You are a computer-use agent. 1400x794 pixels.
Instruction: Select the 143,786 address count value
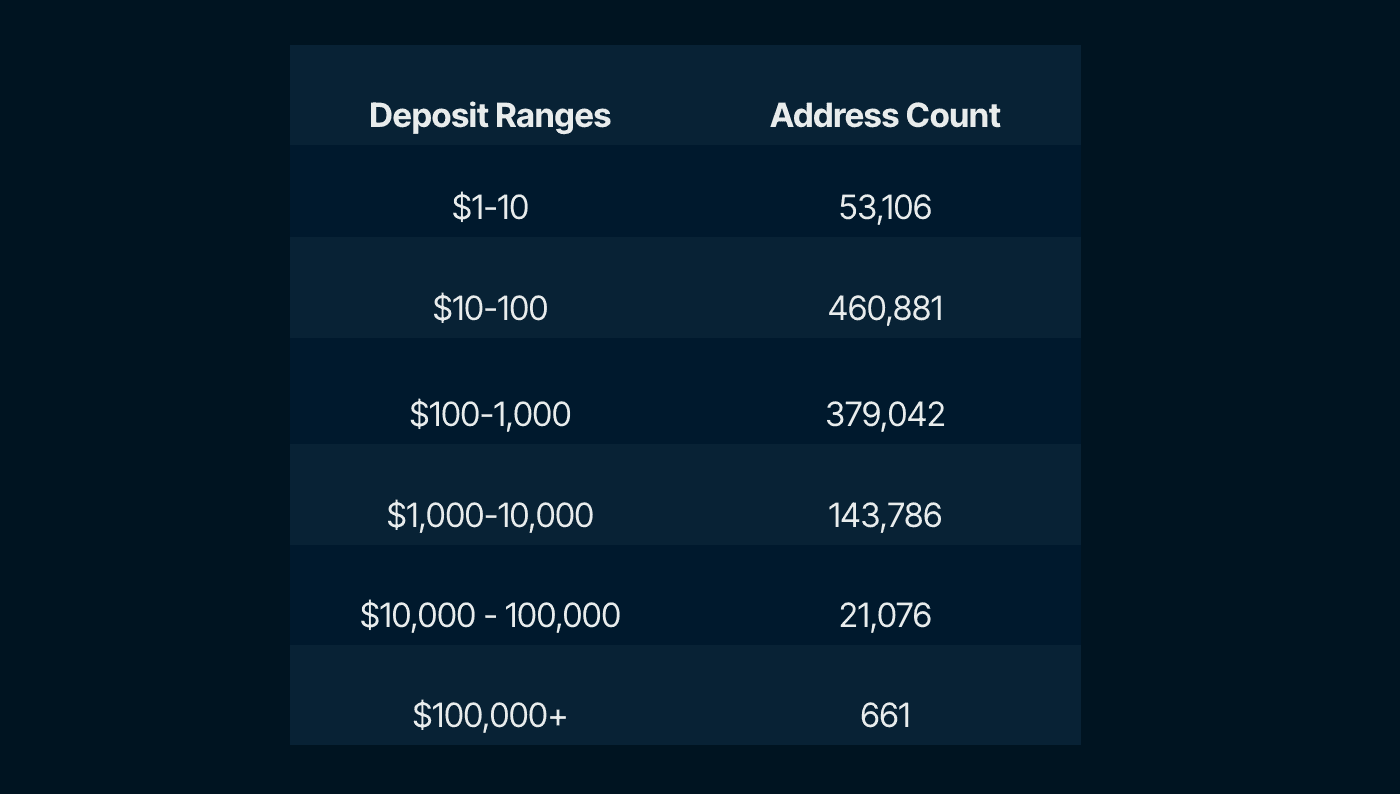885,515
